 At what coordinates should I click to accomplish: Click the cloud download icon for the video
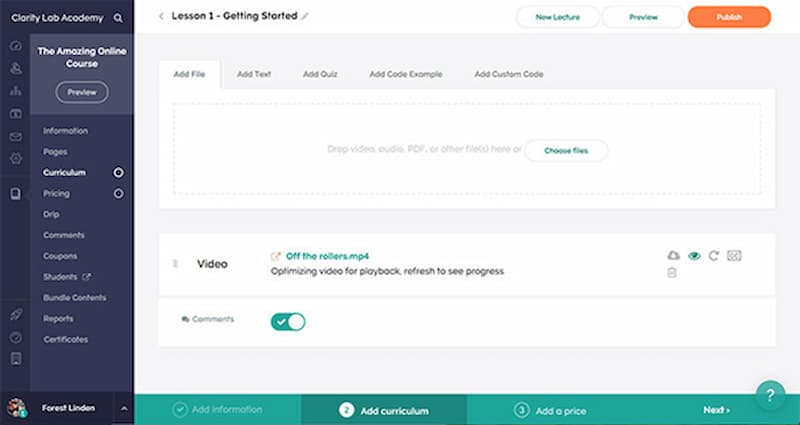pos(673,255)
